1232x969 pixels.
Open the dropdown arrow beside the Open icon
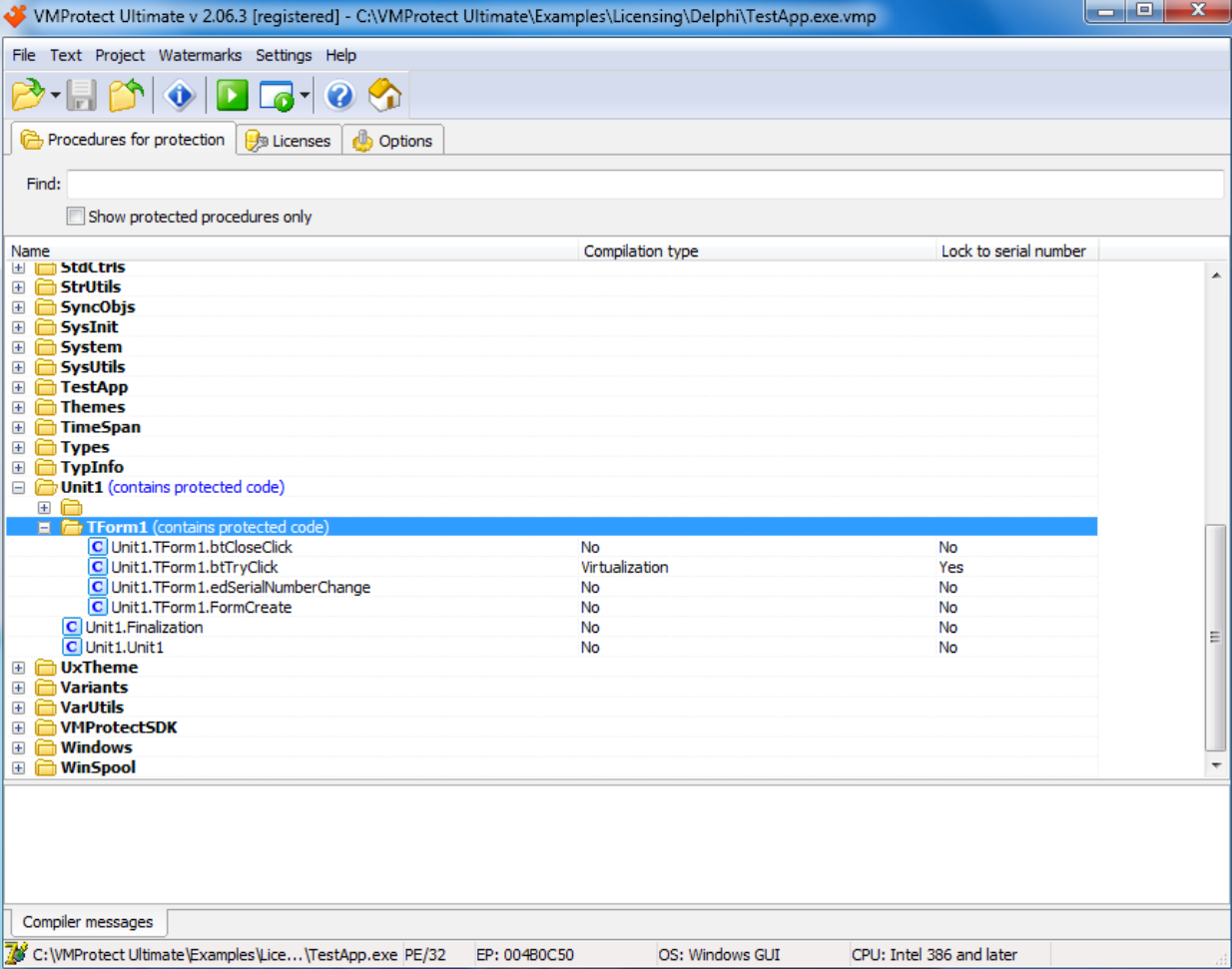coord(56,96)
